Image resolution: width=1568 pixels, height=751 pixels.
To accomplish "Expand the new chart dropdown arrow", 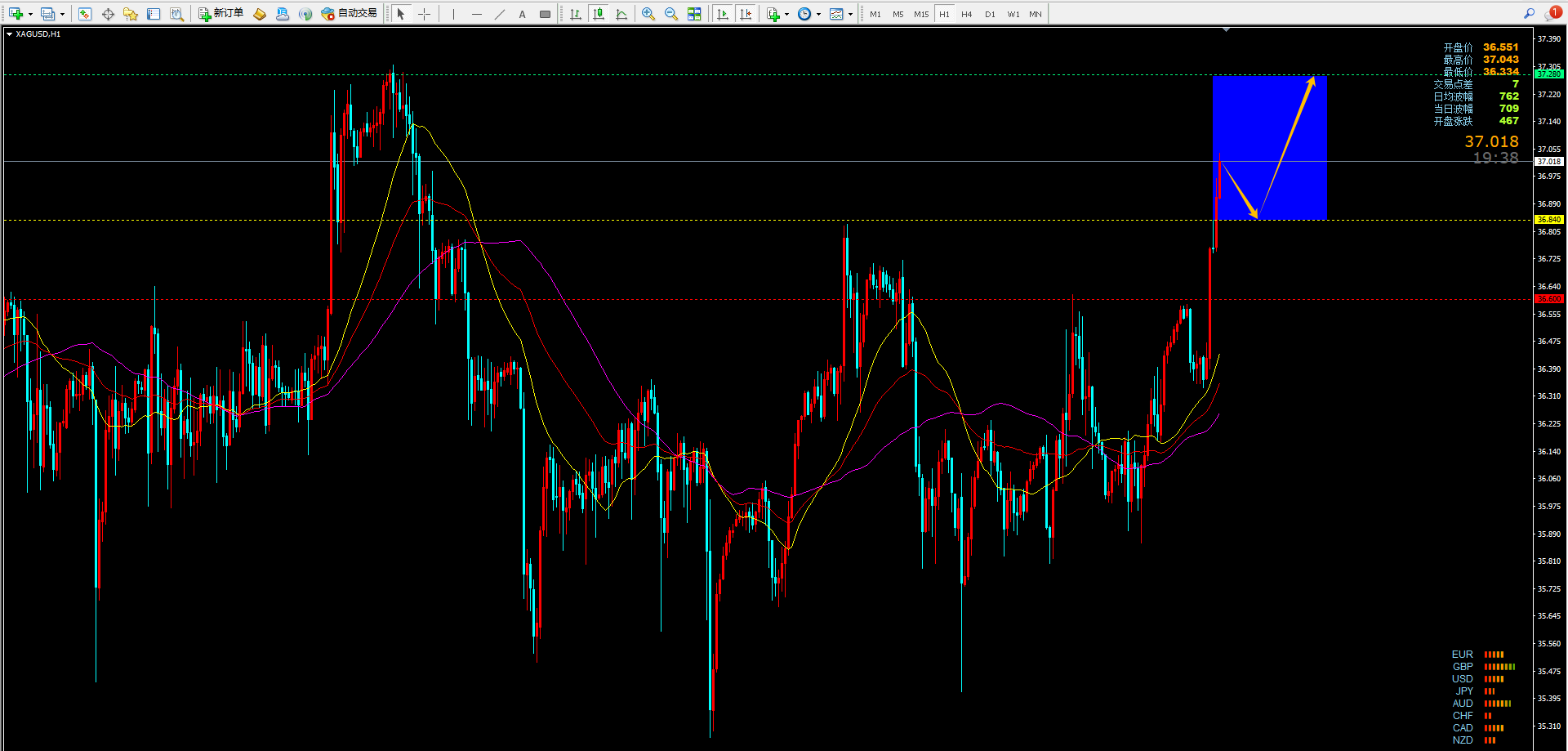I will (31, 14).
